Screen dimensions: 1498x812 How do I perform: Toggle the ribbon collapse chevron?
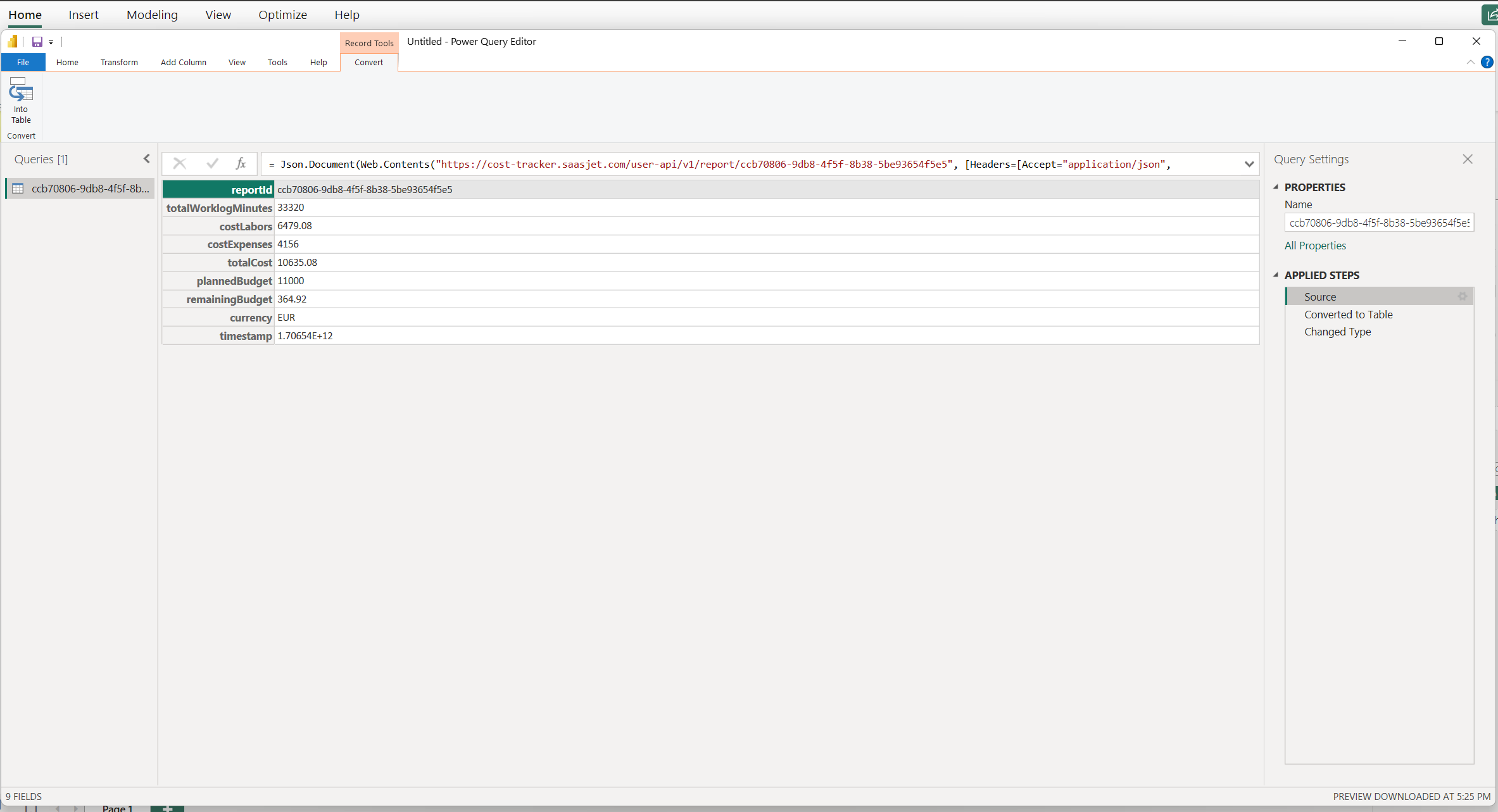1471,62
